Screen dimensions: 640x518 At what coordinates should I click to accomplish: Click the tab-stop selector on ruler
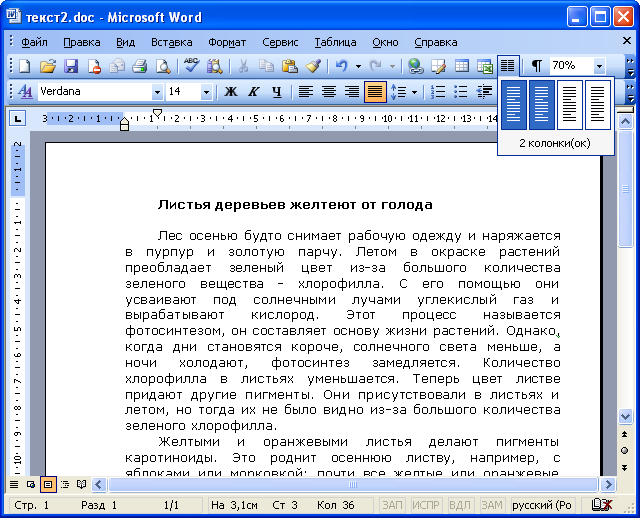[x=17, y=119]
